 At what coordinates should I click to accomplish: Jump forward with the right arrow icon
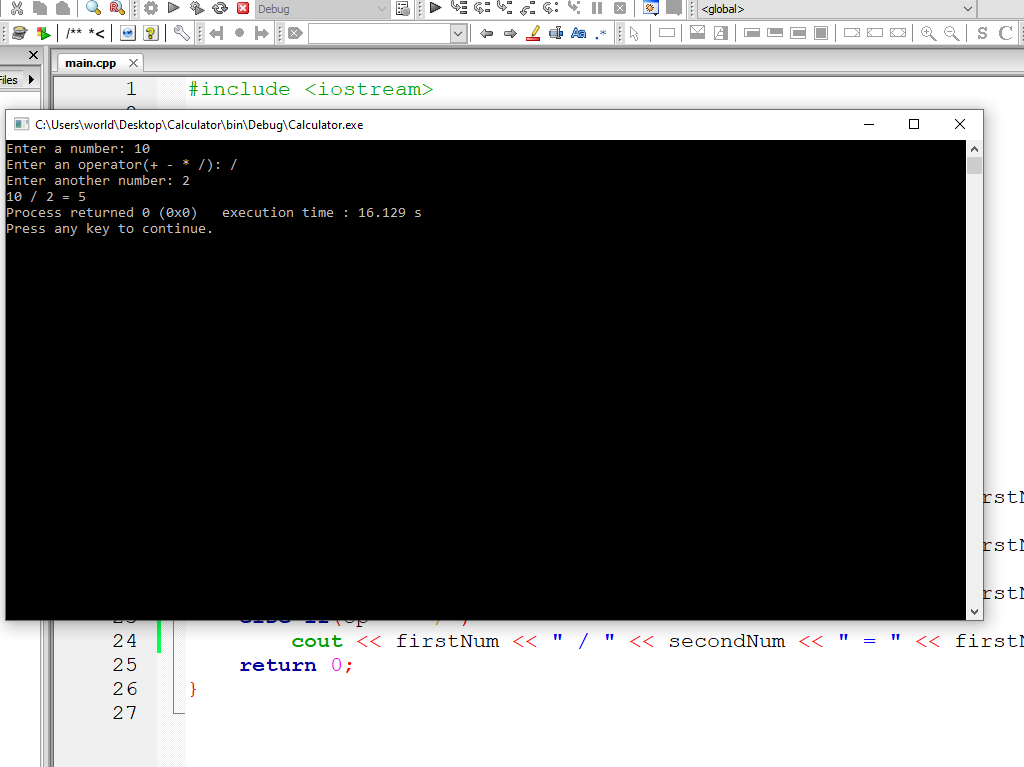point(262,33)
